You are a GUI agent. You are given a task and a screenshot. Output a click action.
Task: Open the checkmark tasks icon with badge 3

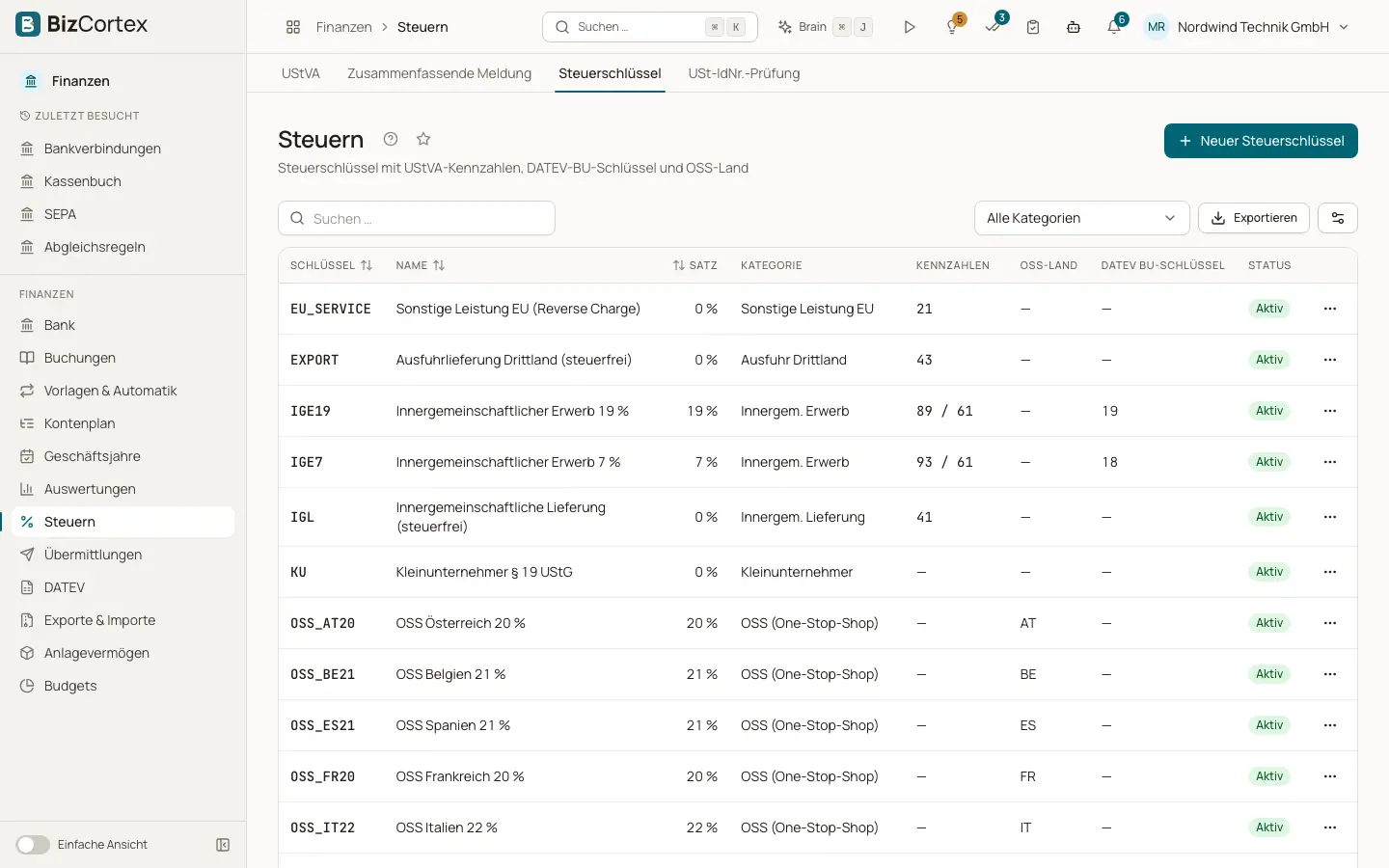pyautogui.click(x=993, y=27)
